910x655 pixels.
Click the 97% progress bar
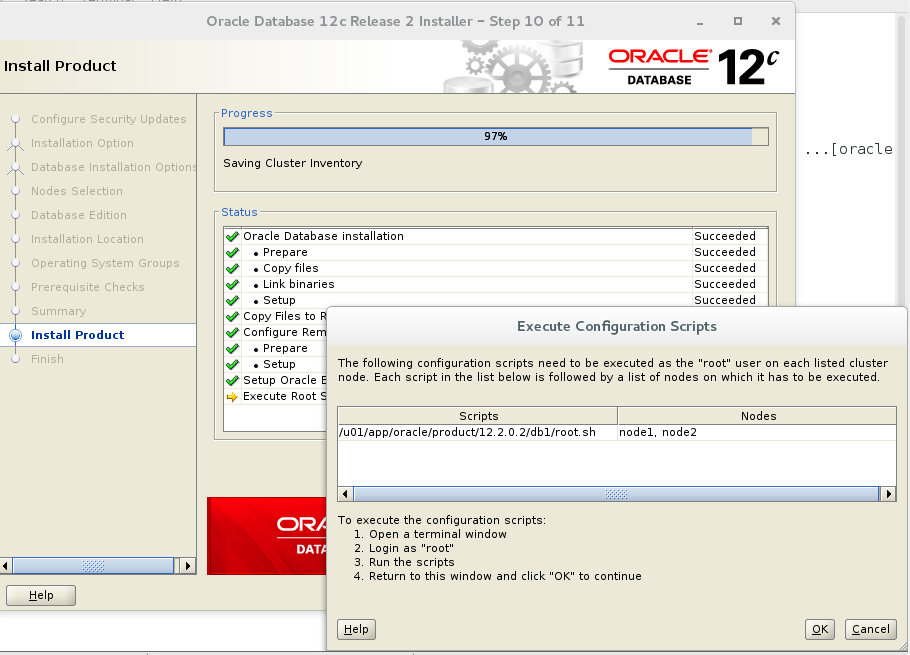click(495, 136)
